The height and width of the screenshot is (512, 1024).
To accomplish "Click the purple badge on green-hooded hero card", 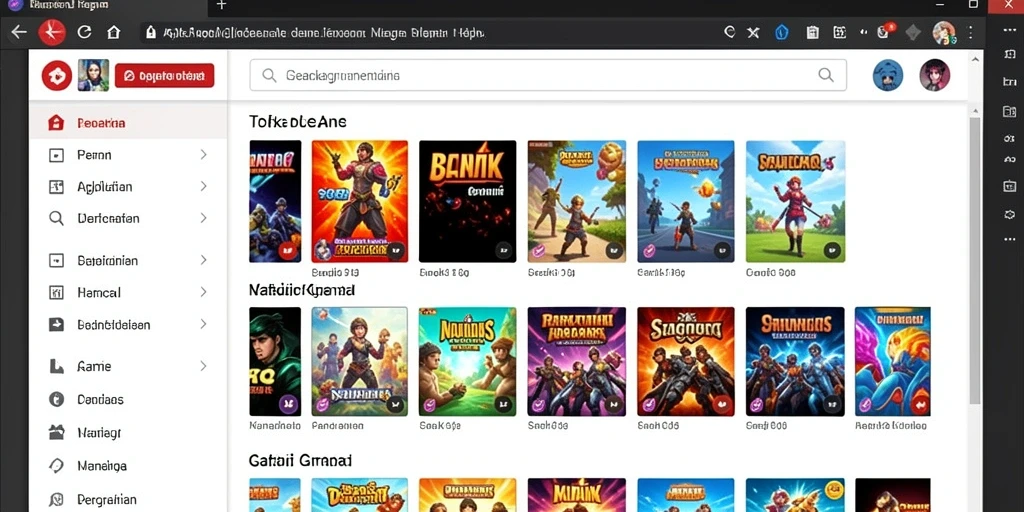I will (x=288, y=404).
